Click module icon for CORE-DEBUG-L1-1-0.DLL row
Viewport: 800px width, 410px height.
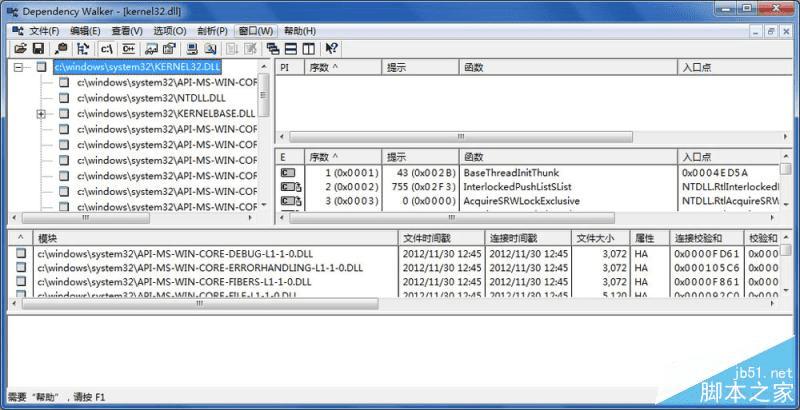pos(20,253)
